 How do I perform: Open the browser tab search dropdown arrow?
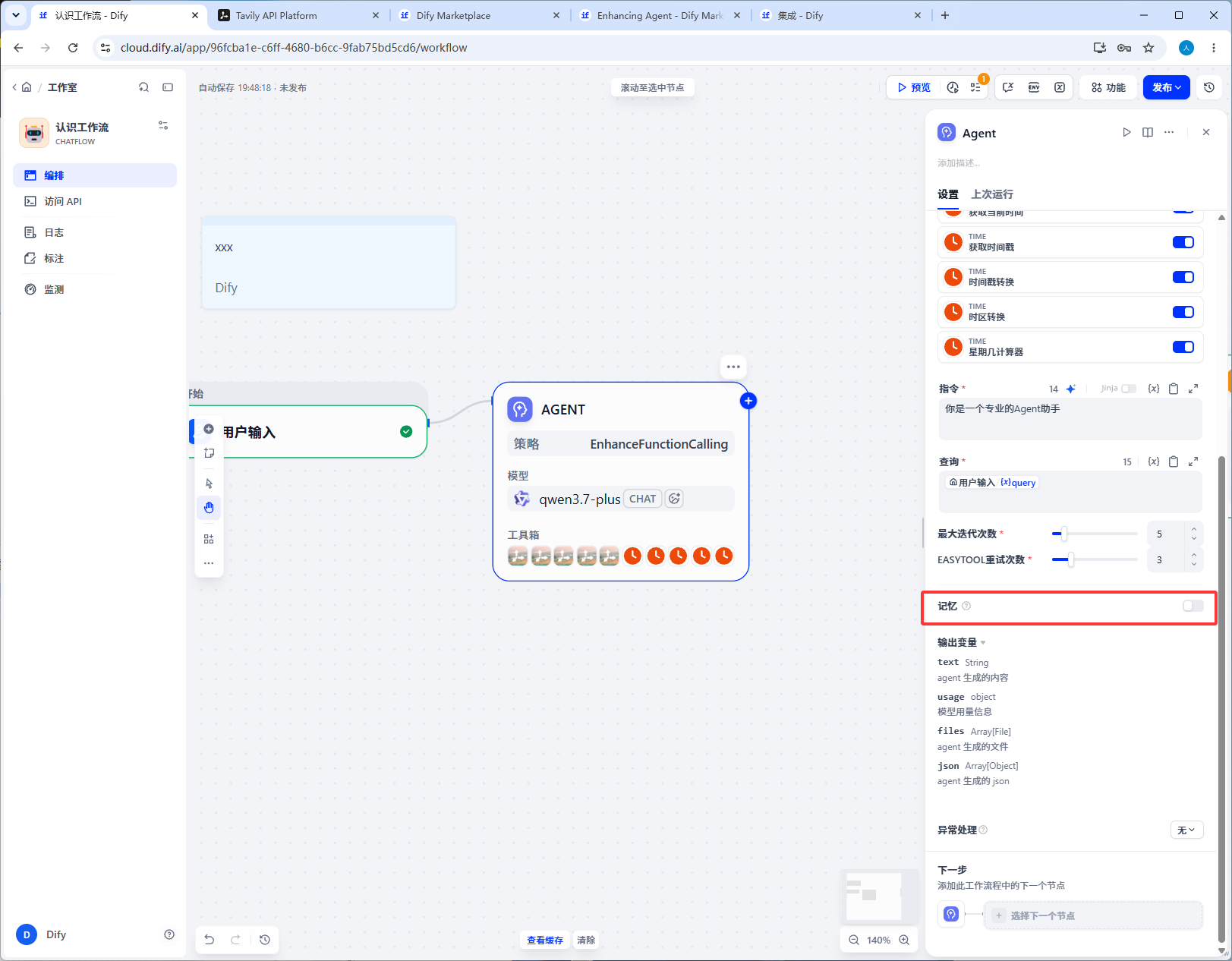coord(16,15)
